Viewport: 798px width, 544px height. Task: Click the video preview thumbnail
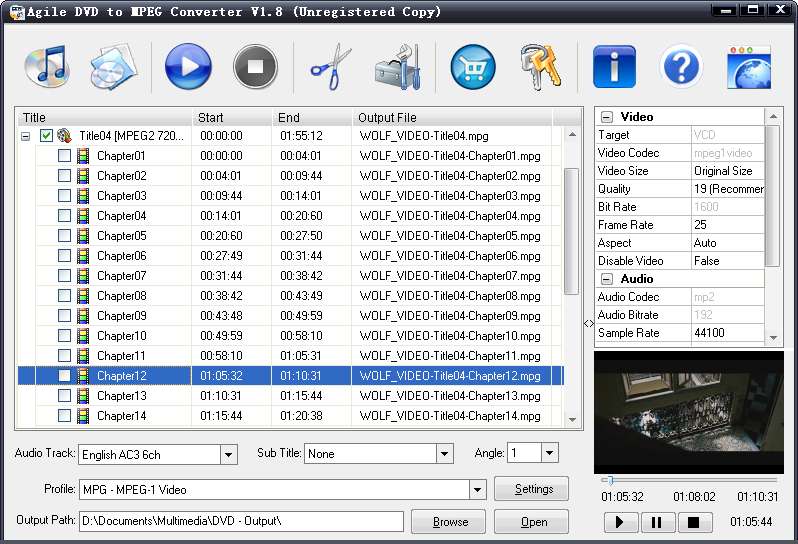(689, 412)
